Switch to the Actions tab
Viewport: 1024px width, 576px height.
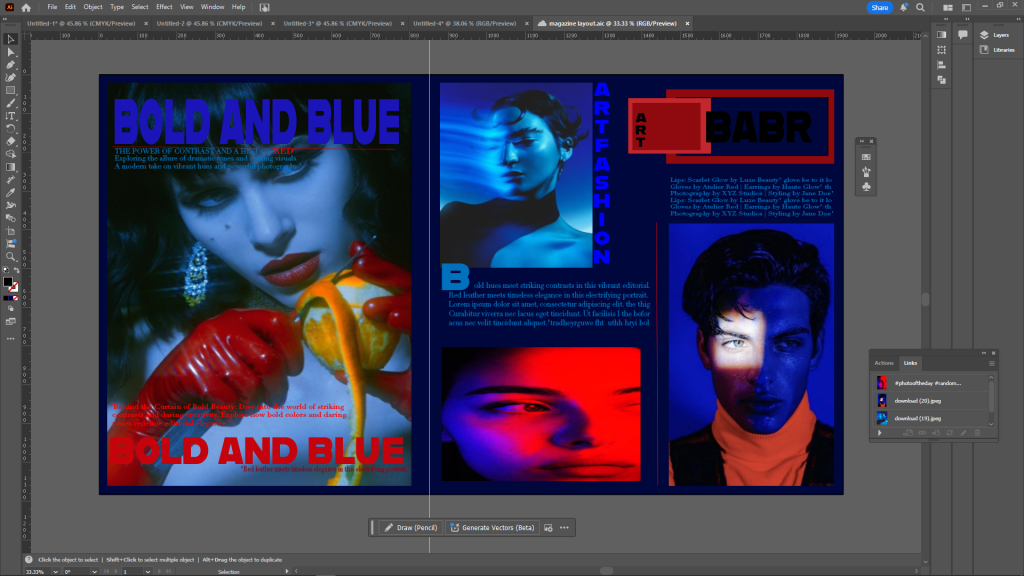point(884,363)
